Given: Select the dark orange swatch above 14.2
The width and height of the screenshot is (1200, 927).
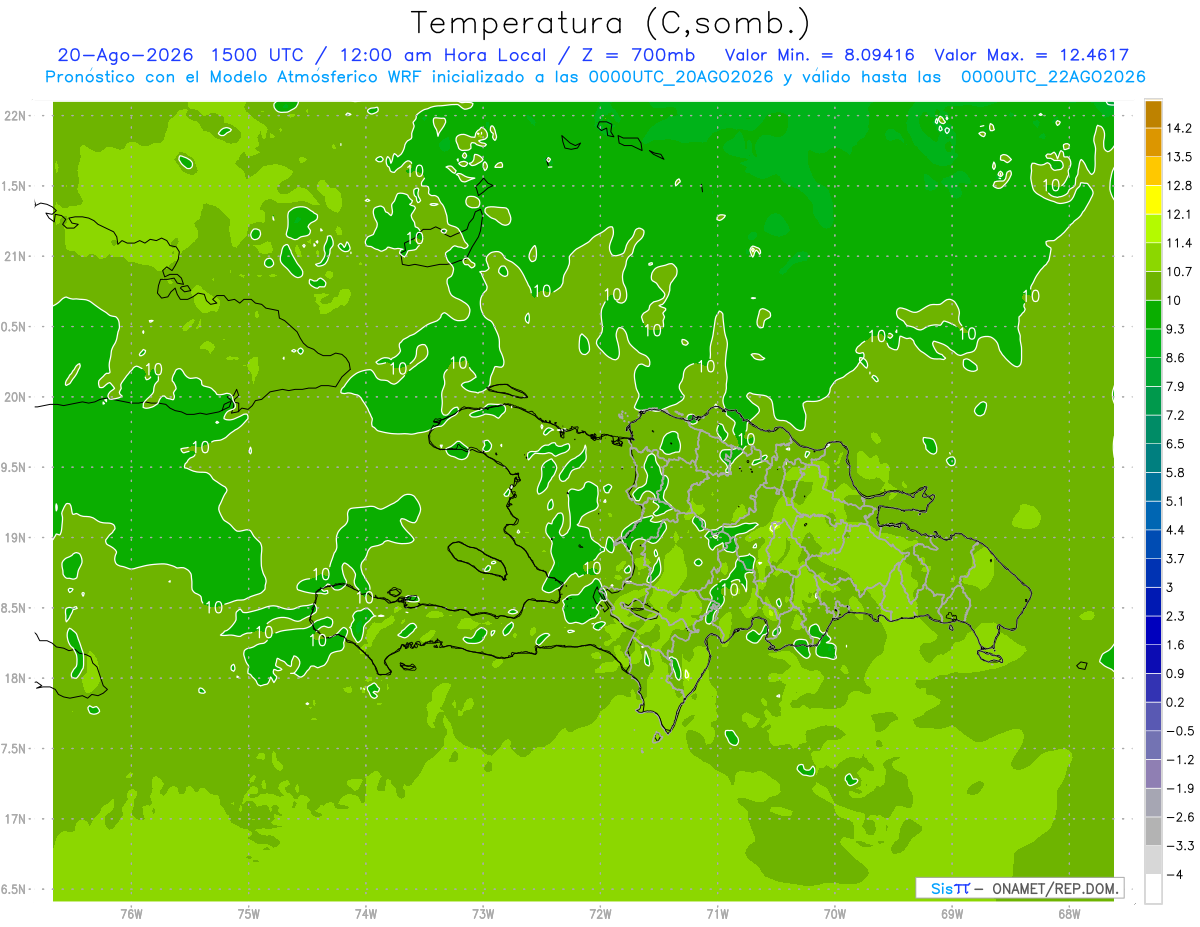Looking at the screenshot, I should point(1154,114).
